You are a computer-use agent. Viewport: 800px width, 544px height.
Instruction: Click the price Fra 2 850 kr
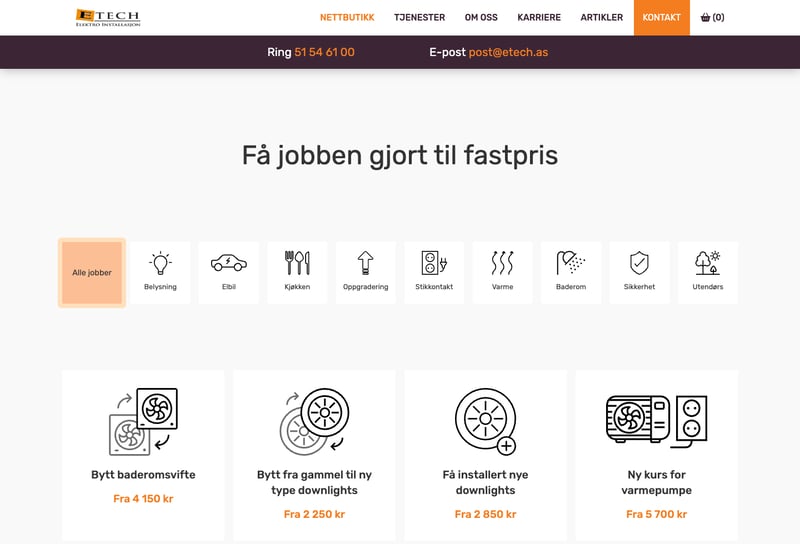point(485,514)
